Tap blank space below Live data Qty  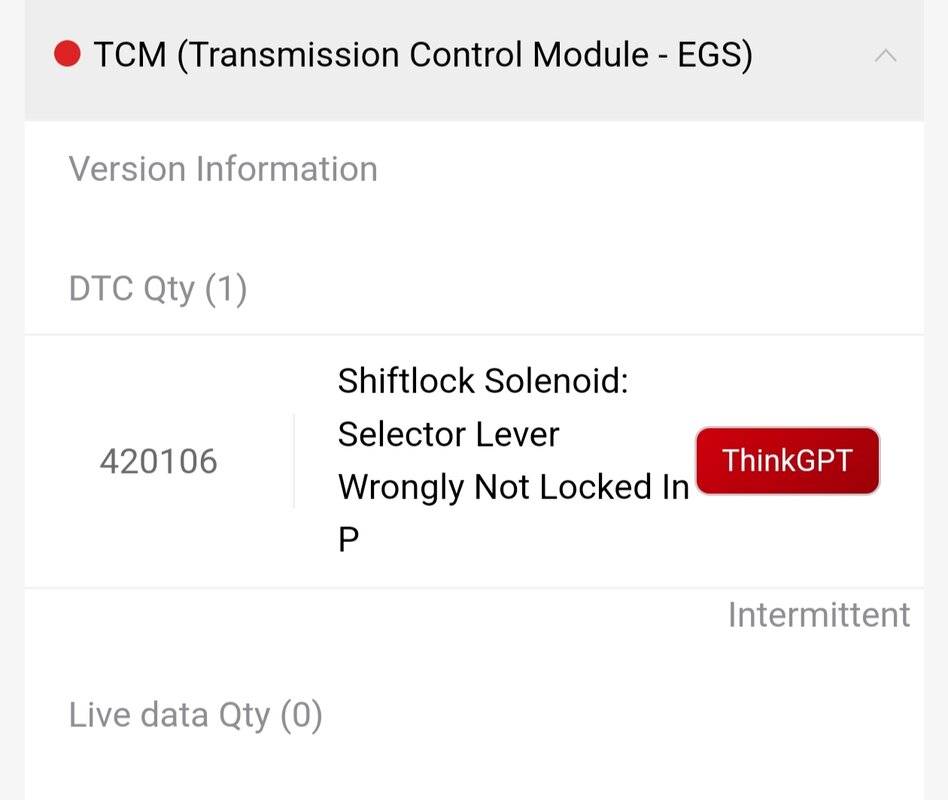coord(474,771)
